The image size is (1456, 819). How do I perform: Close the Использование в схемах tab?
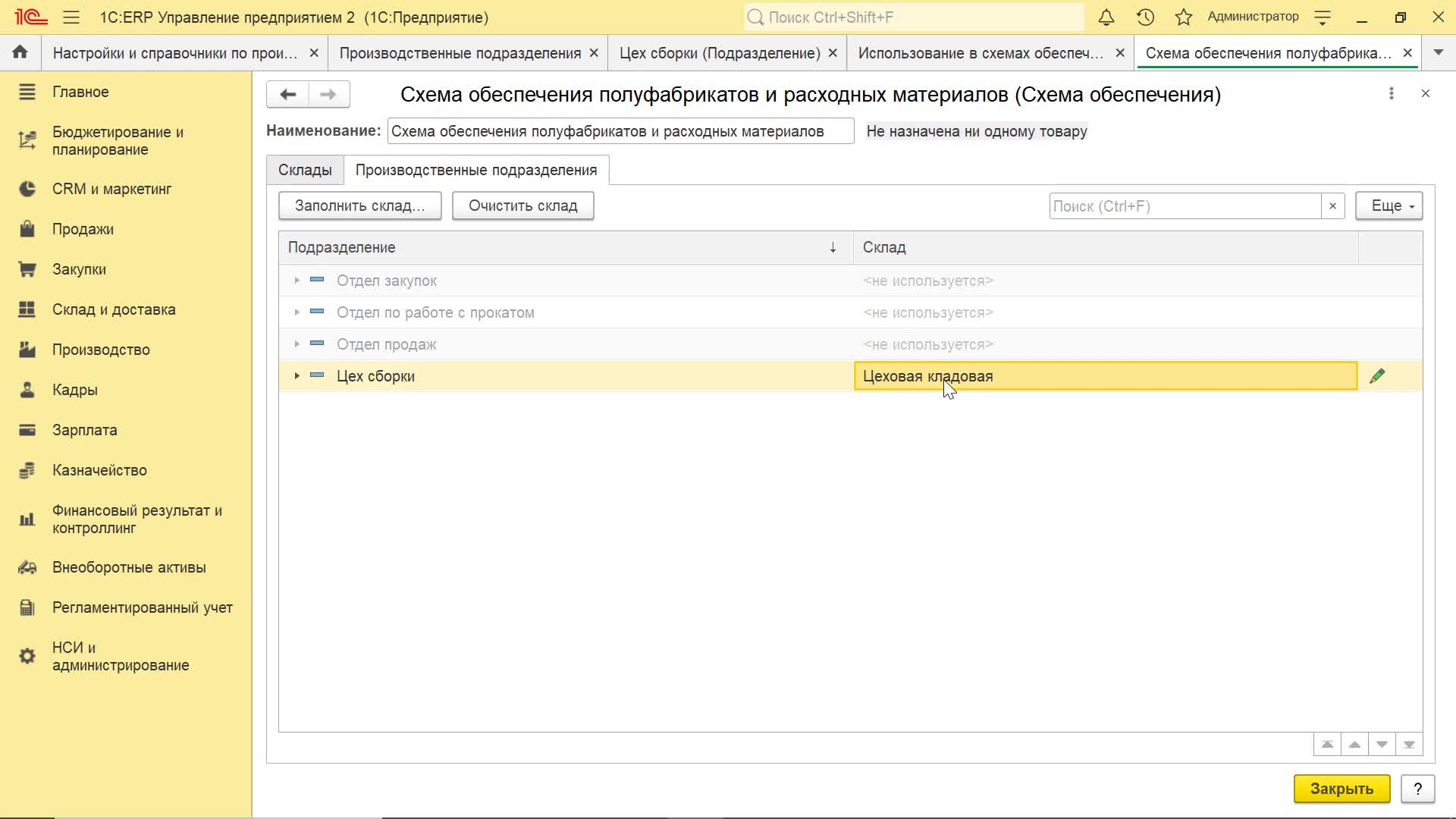point(1120,53)
